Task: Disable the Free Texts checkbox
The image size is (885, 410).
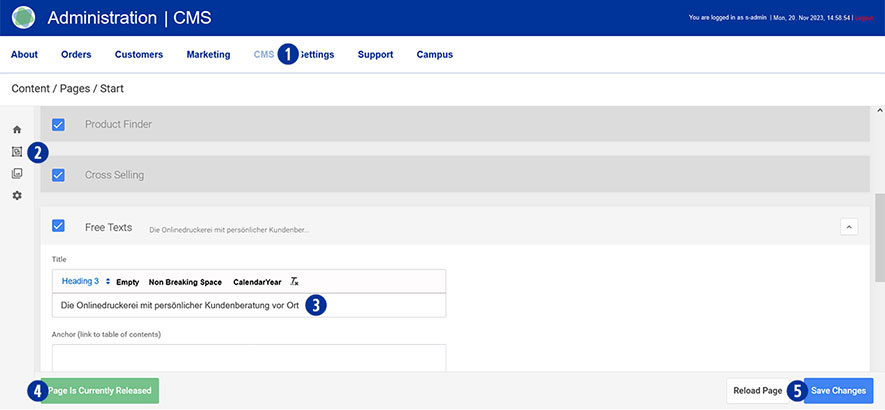Action: [x=58, y=226]
